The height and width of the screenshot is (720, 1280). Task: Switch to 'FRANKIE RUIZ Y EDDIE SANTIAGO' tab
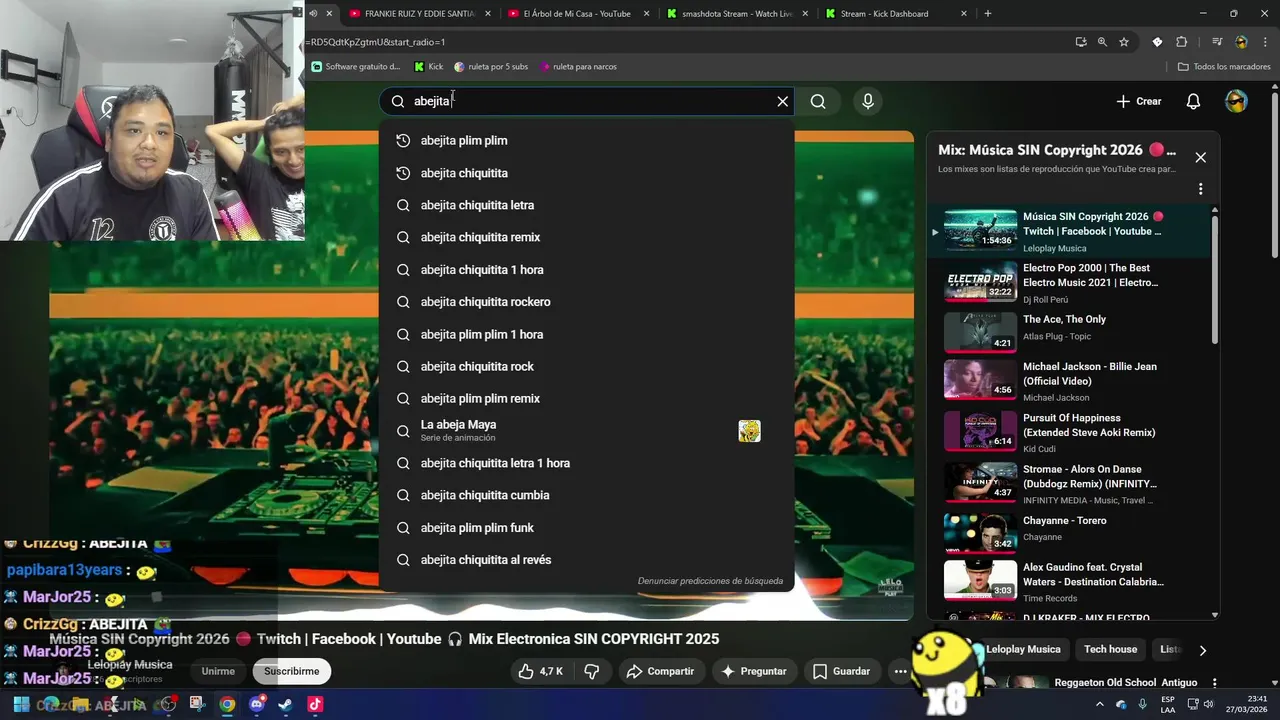pyautogui.click(x=420, y=14)
